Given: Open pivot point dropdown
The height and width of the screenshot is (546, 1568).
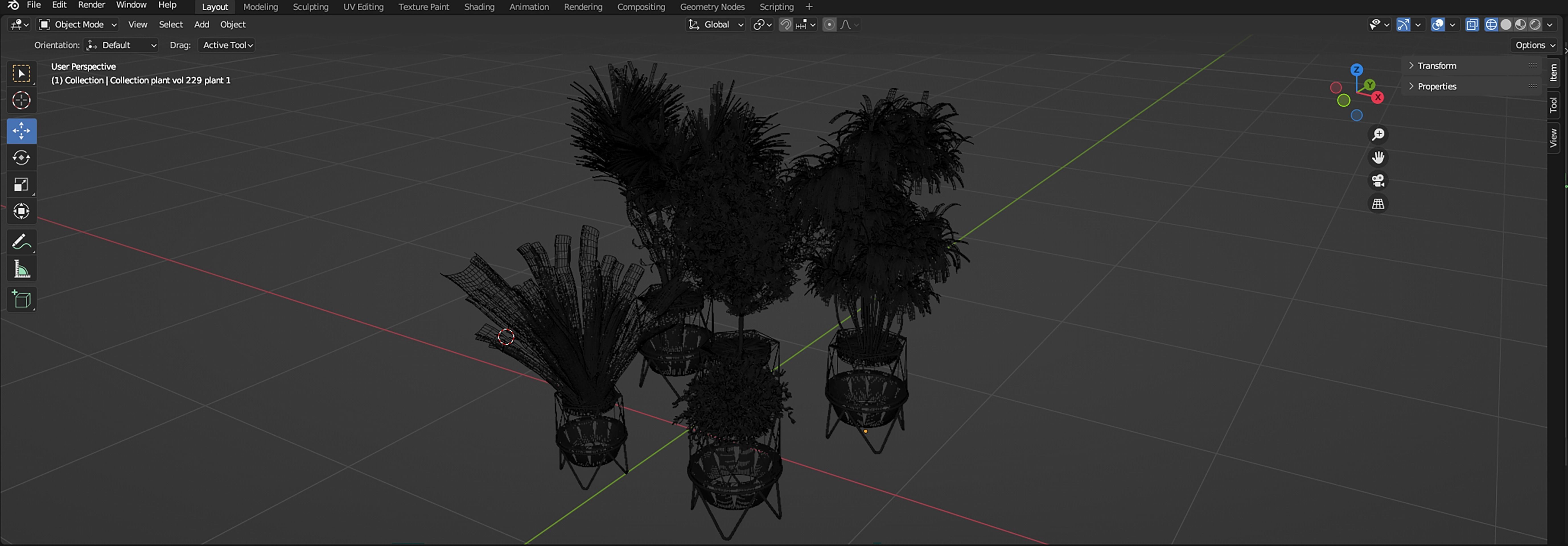Looking at the screenshot, I should pyautogui.click(x=763, y=24).
